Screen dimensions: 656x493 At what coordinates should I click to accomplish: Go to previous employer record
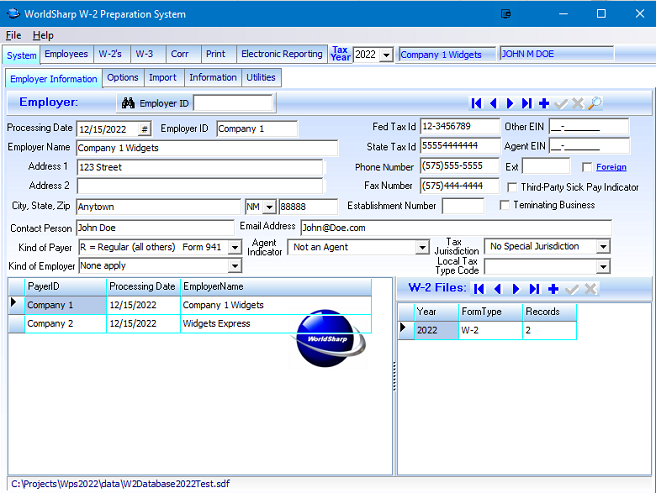493,103
